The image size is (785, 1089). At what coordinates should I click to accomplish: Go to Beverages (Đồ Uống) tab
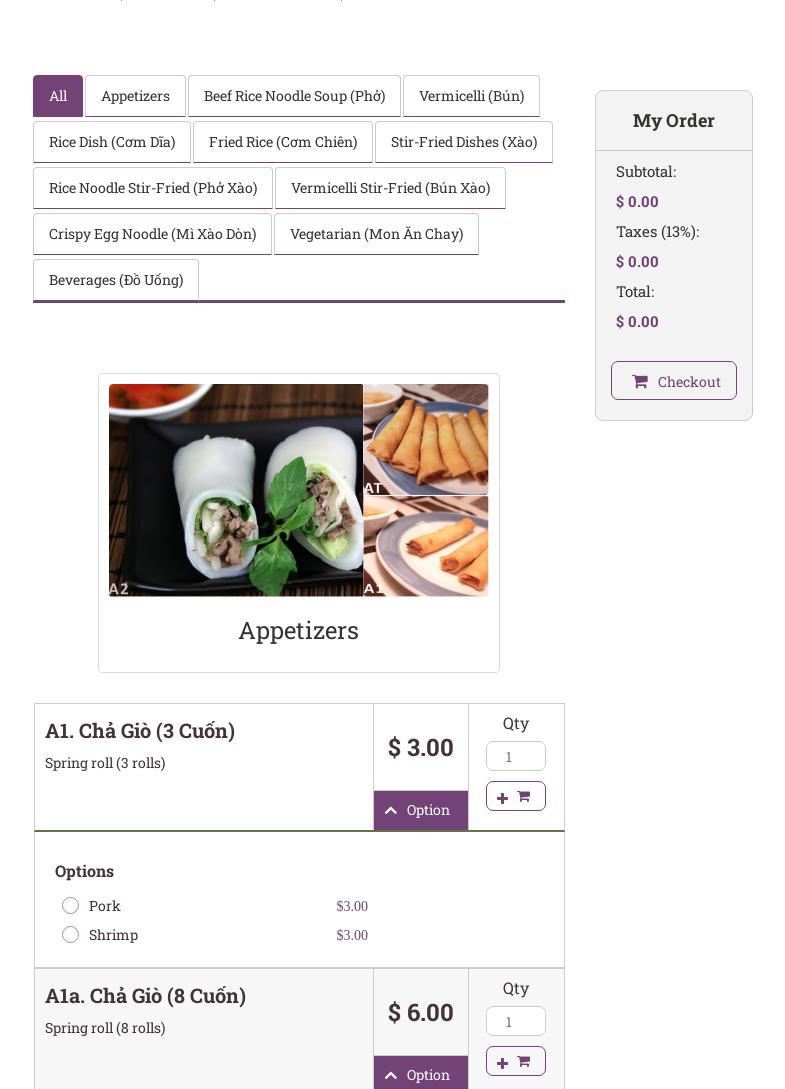[116, 280]
